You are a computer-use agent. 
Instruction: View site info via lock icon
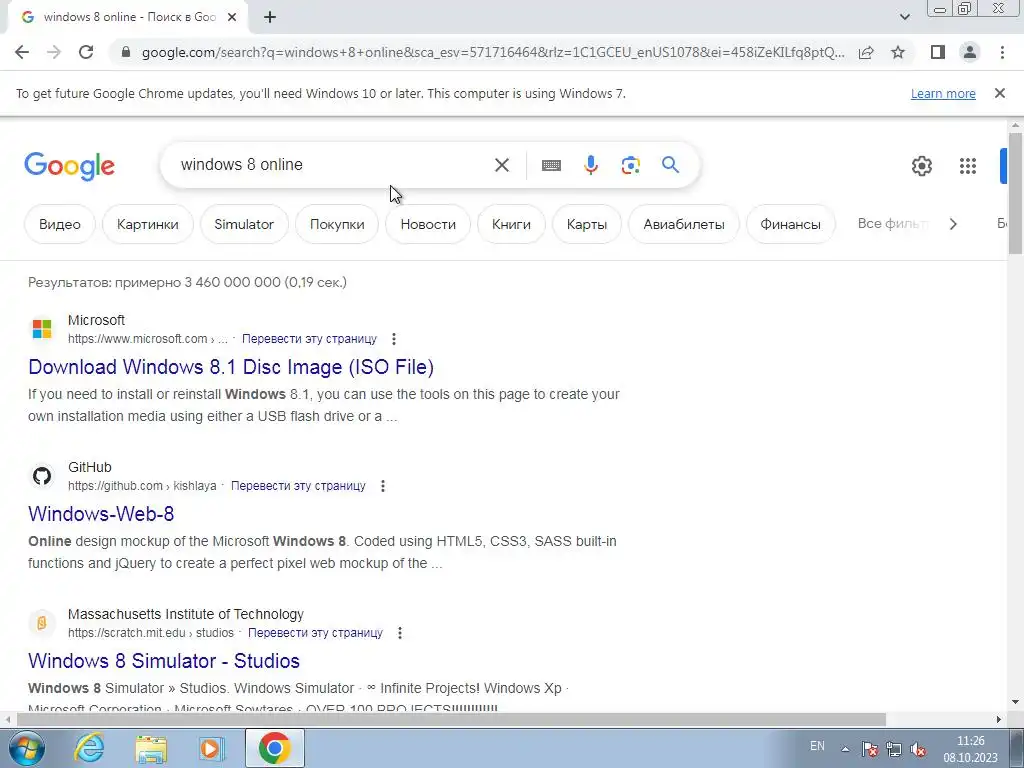pos(126,52)
